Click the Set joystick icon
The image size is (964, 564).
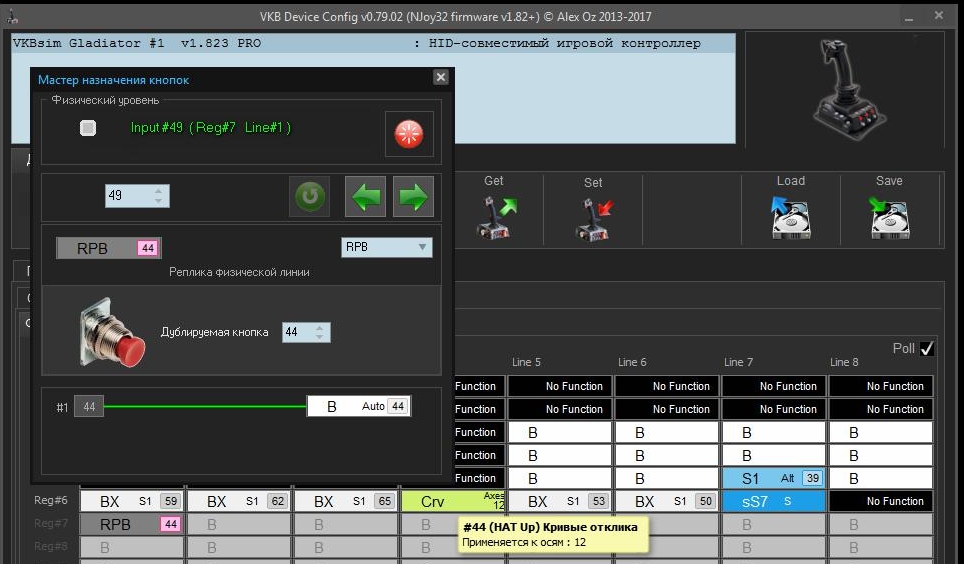tap(594, 219)
